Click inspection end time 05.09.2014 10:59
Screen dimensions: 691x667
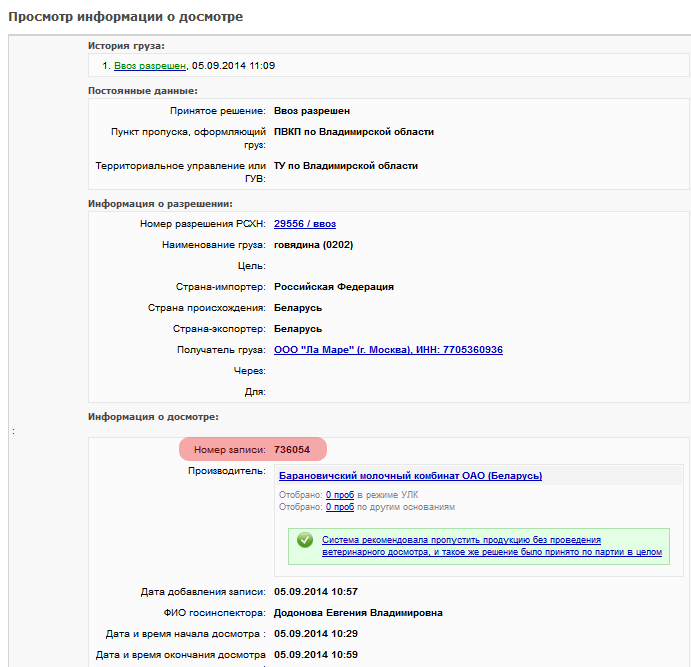[x=315, y=655]
